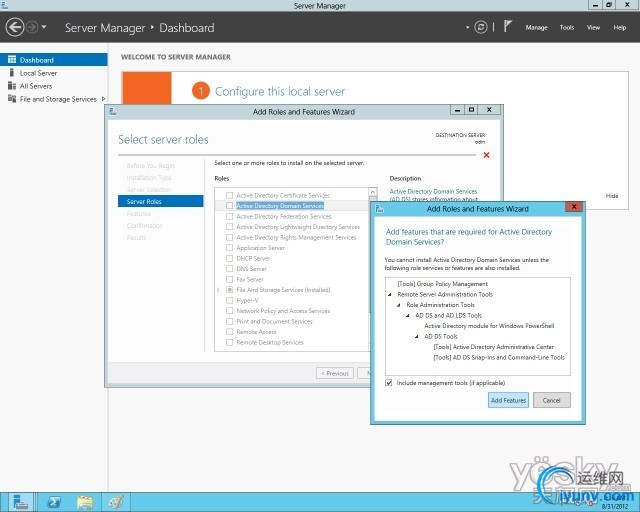The image size is (640, 512).
Task: Toggle Include management tools checkbox
Action: (x=389, y=383)
